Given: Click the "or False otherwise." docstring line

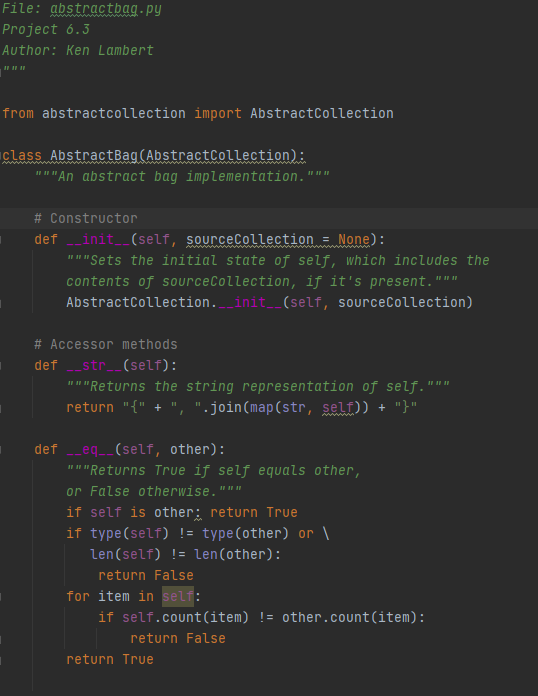Looking at the screenshot, I should 154,491.
